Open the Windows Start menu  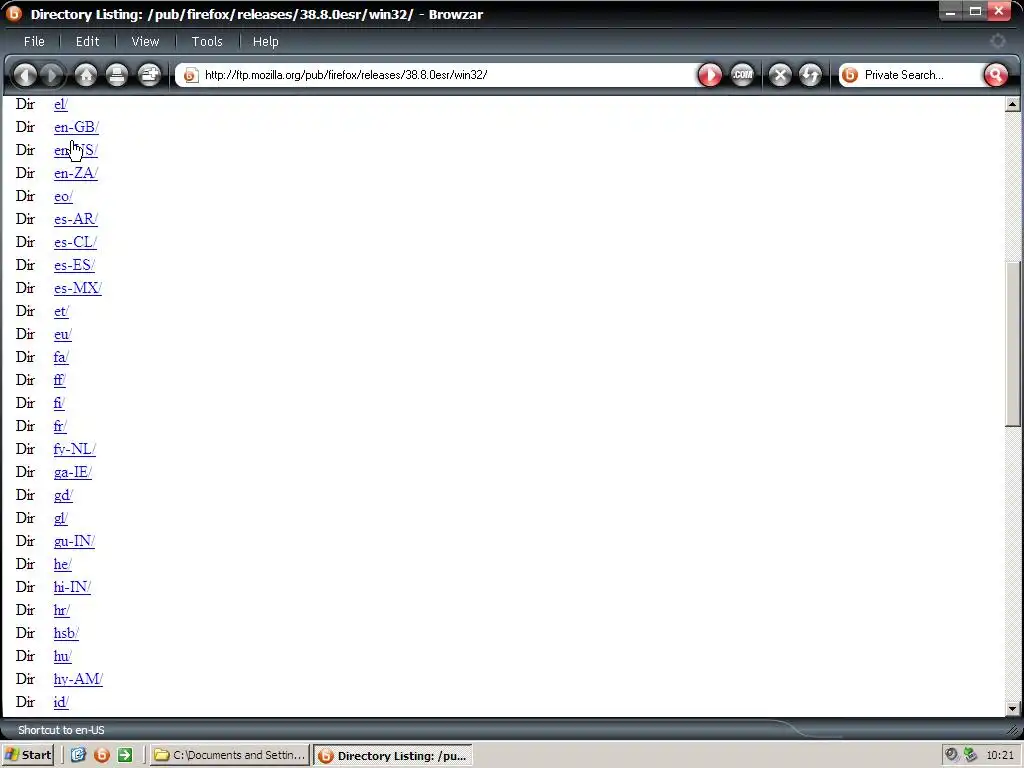tap(27, 755)
